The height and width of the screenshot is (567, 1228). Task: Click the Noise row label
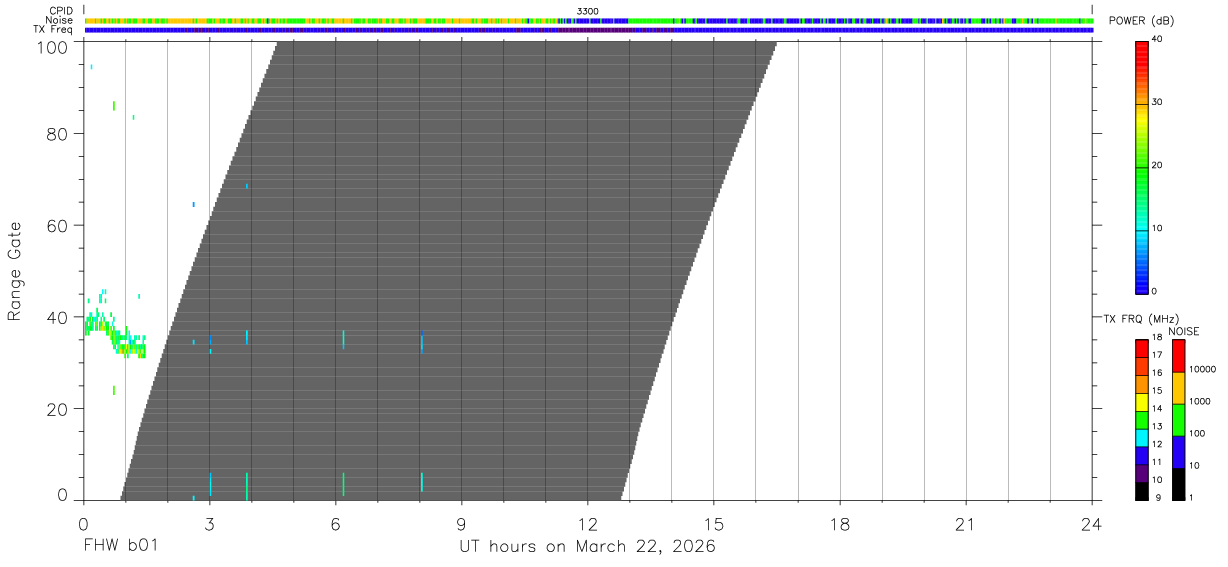(x=60, y=20)
